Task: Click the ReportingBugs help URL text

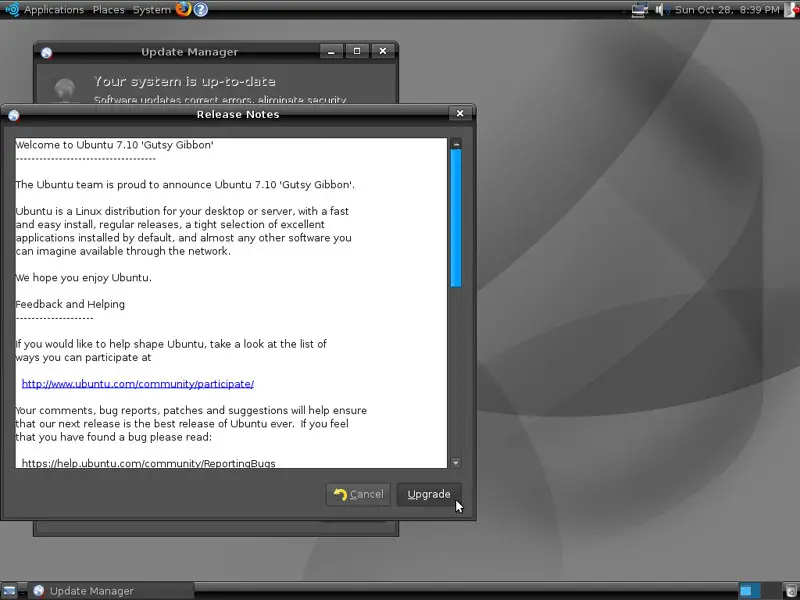Action: point(148,463)
